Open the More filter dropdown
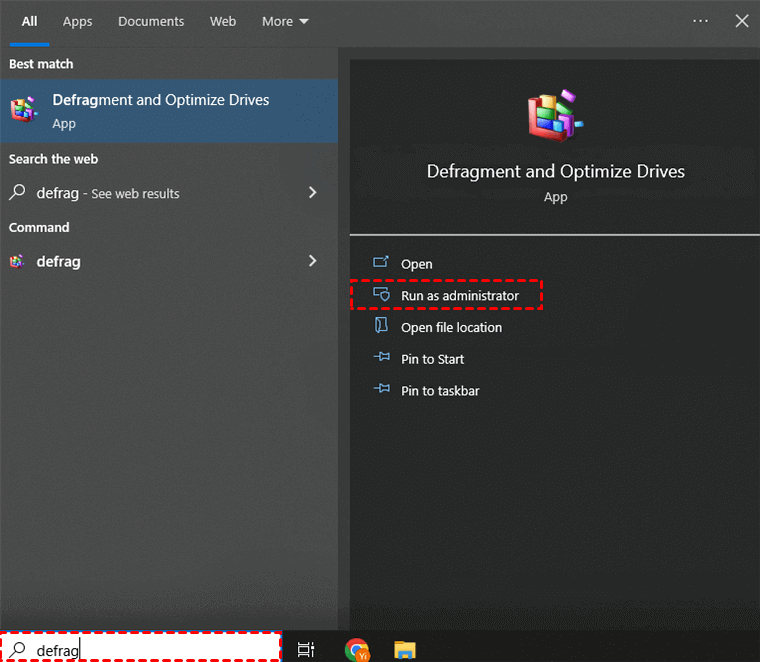Screen dimensions: 760x662 [285, 21]
